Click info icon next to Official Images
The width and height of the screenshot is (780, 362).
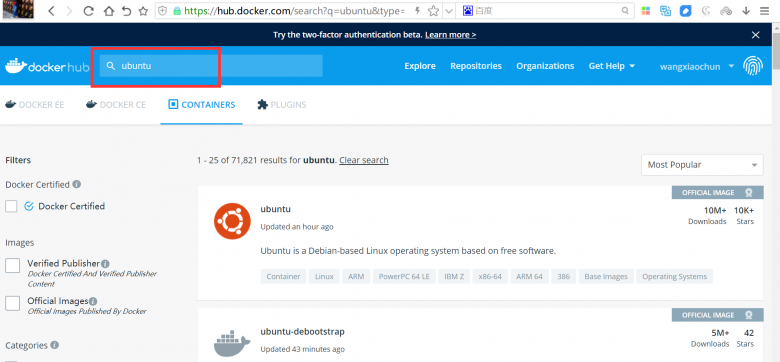(93, 301)
